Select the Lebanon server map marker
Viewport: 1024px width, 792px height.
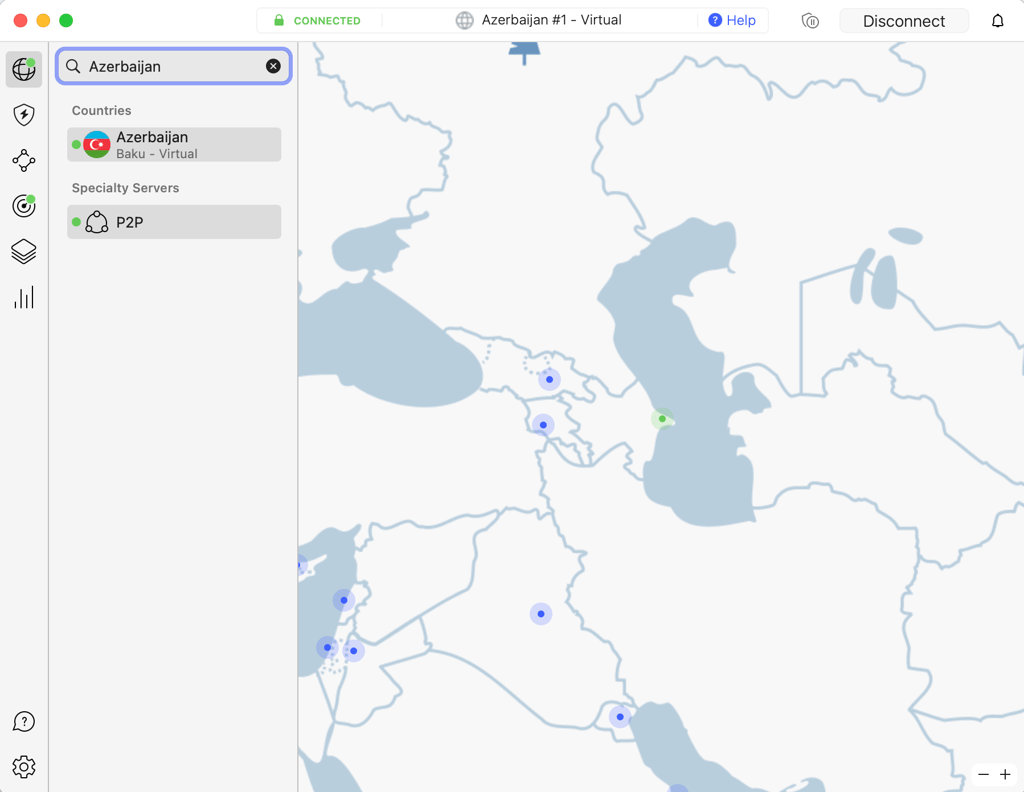[344, 600]
